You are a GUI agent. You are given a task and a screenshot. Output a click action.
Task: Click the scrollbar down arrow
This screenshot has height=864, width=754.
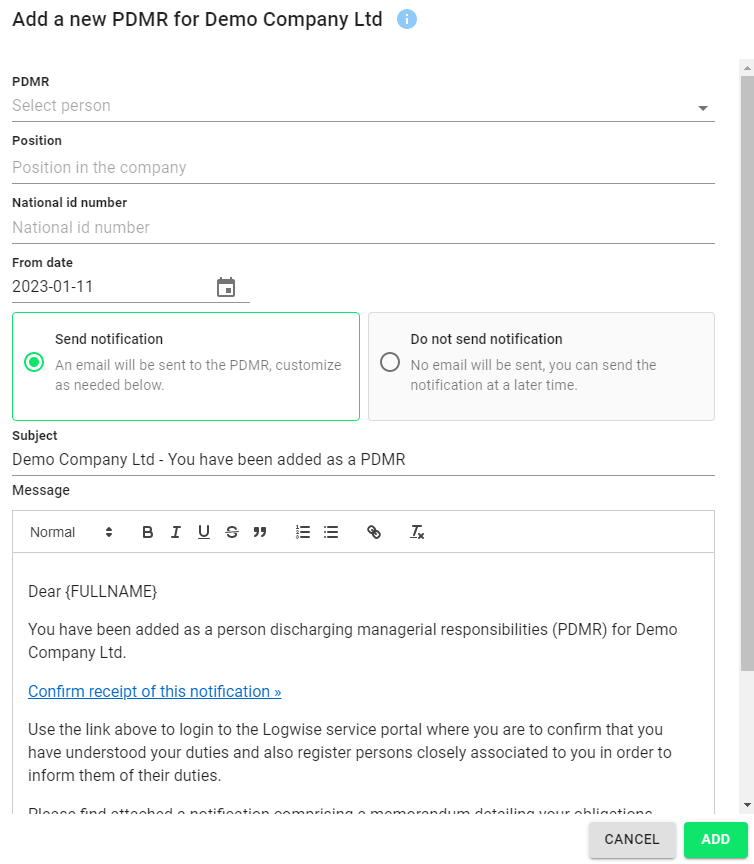(747, 805)
